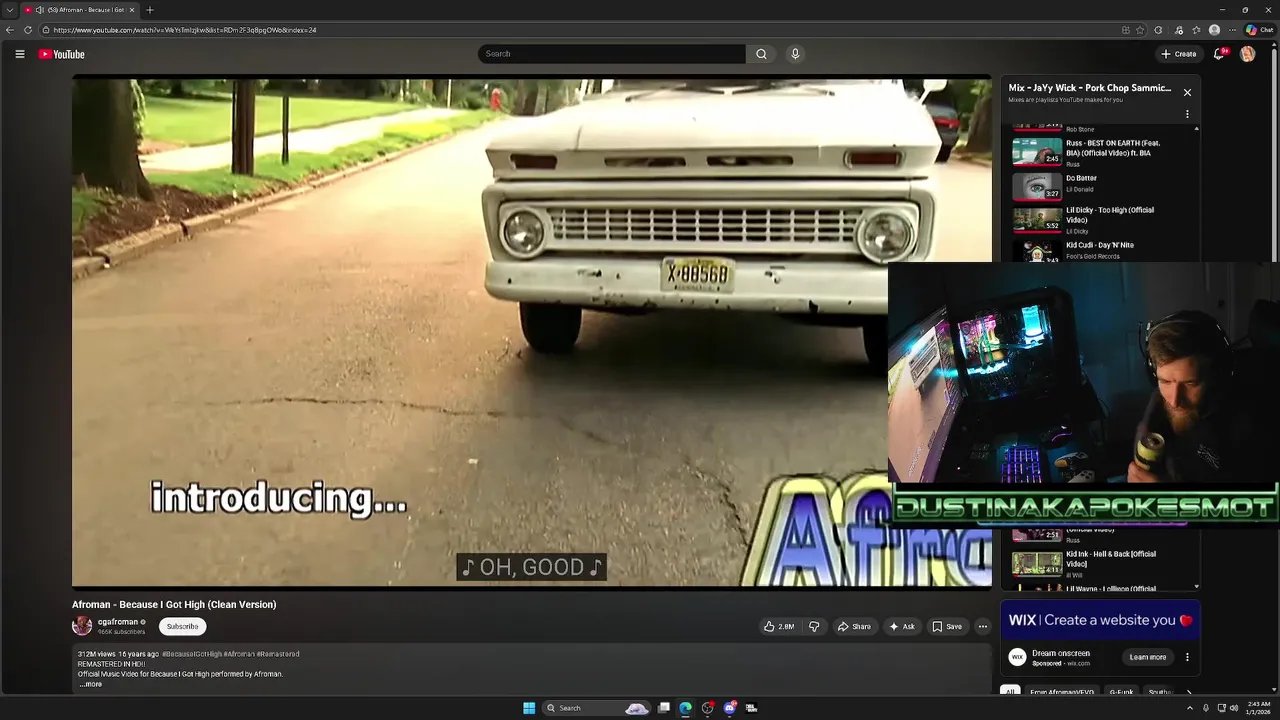Click the #Remastered hashtag
Viewport: 1280px width, 720px height.
click(278, 654)
